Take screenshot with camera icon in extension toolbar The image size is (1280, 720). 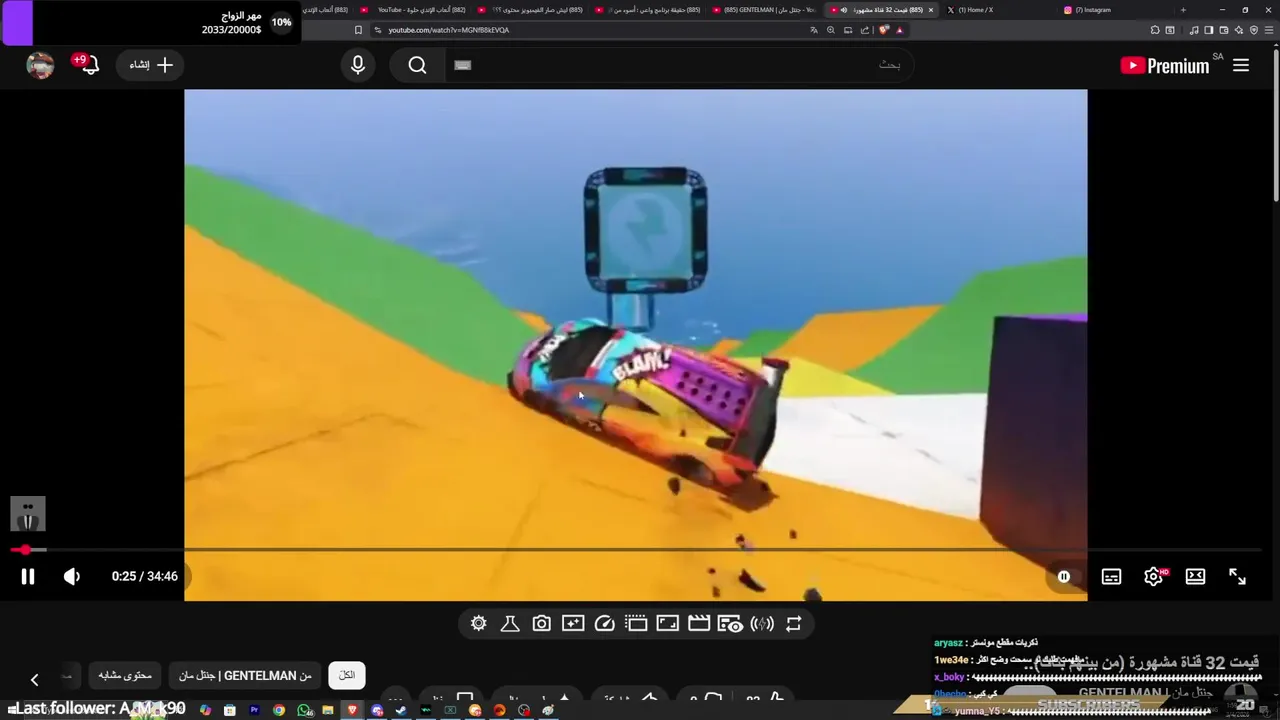click(x=541, y=623)
